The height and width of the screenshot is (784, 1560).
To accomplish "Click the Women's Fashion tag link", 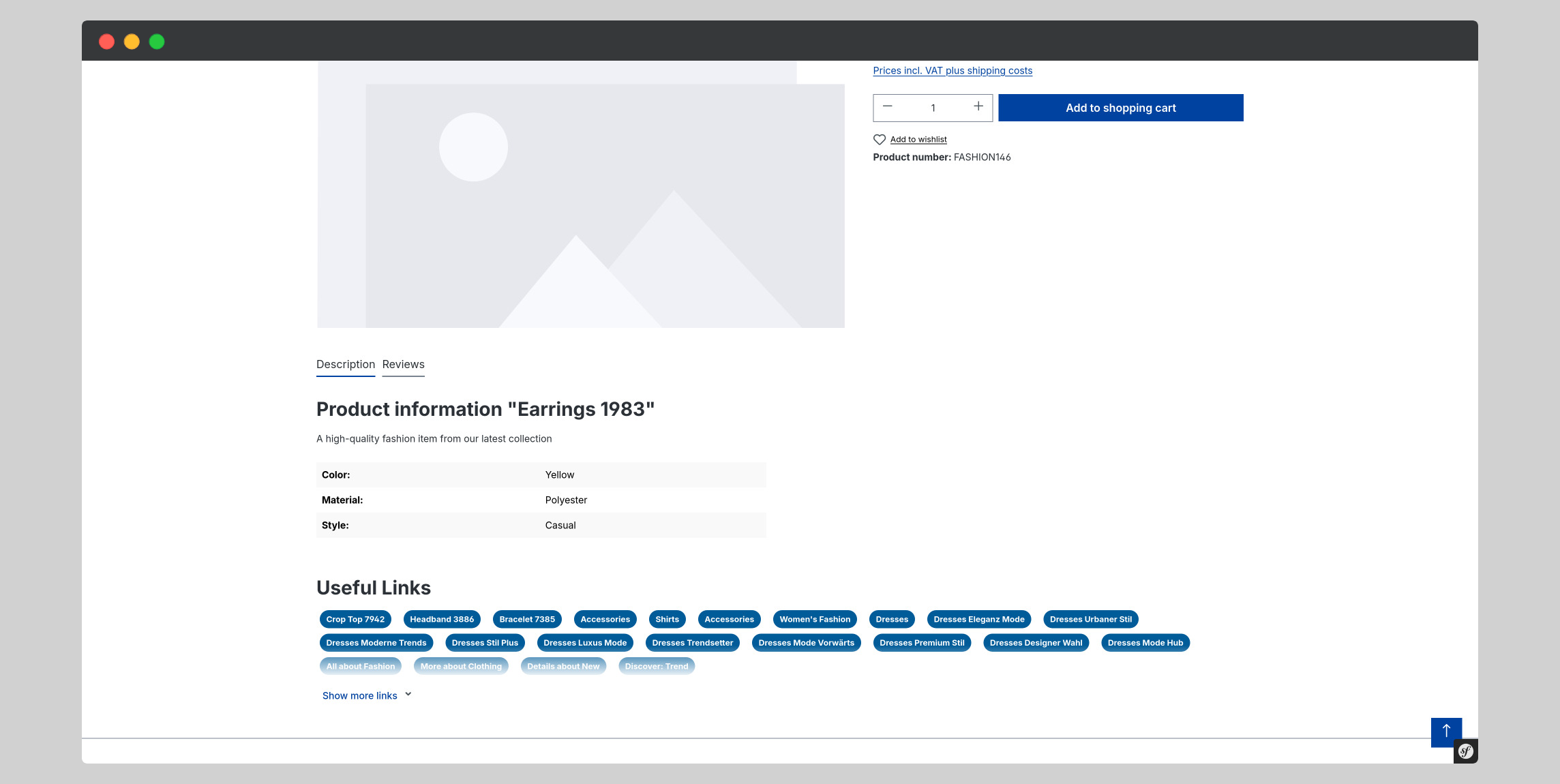I will pos(815,618).
